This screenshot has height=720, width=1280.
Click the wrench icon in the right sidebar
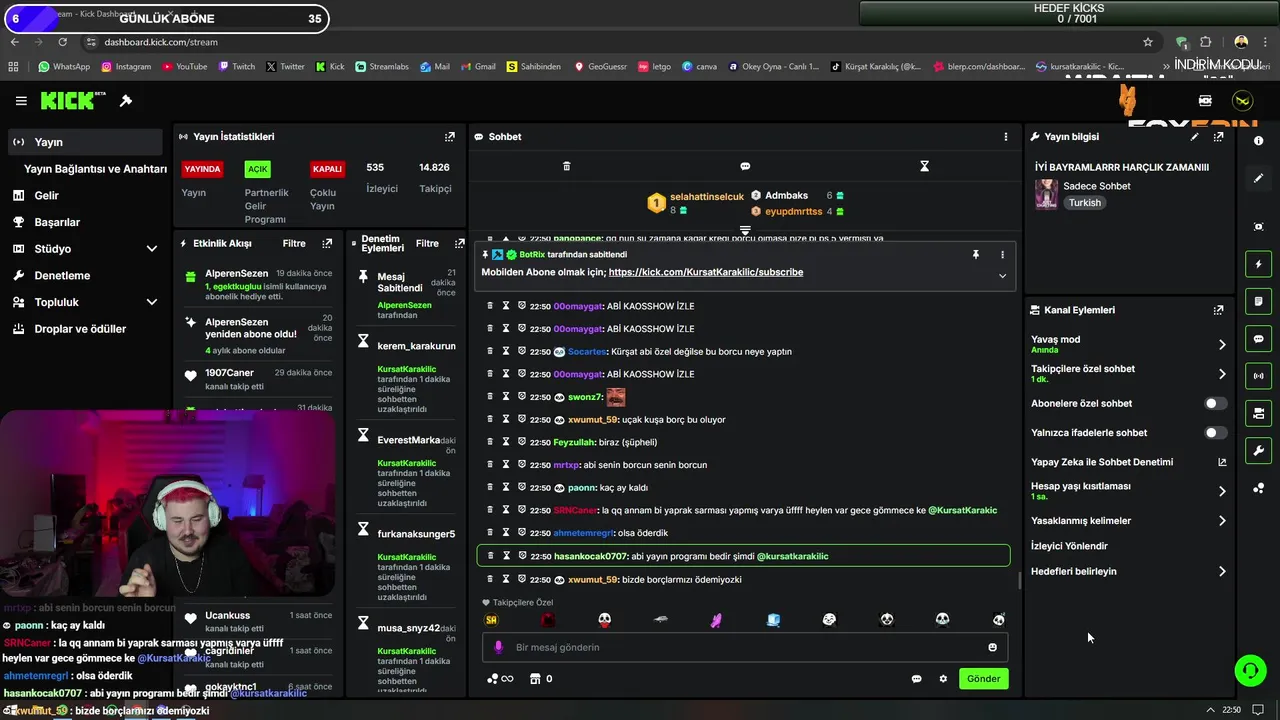[x=1258, y=451]
